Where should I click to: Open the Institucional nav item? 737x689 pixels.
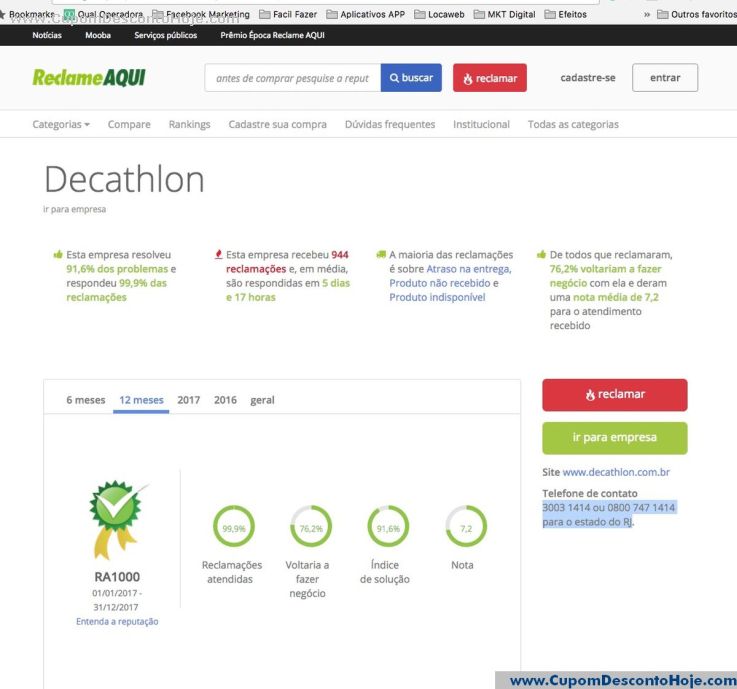[x=481, y=125]
